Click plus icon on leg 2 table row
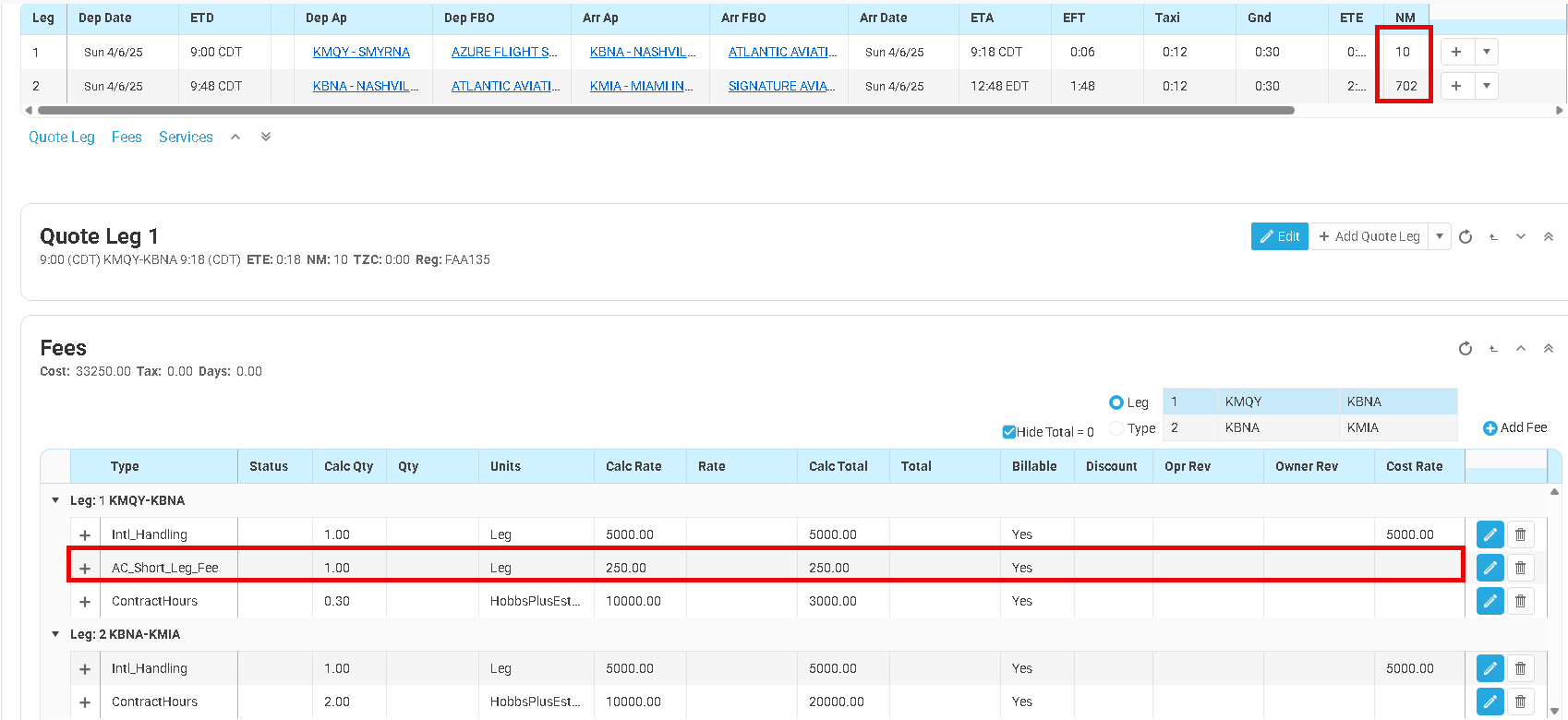Image resolution: width=1568 pixels, height=720 pixels. point(1456,86)
